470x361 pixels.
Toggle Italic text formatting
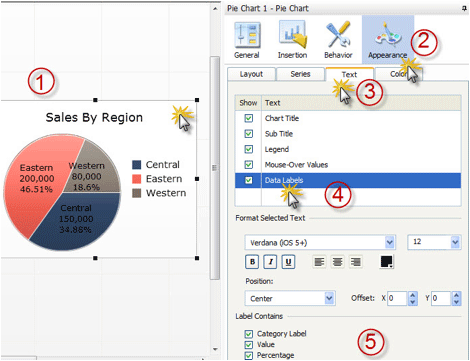tap(270, 262)
